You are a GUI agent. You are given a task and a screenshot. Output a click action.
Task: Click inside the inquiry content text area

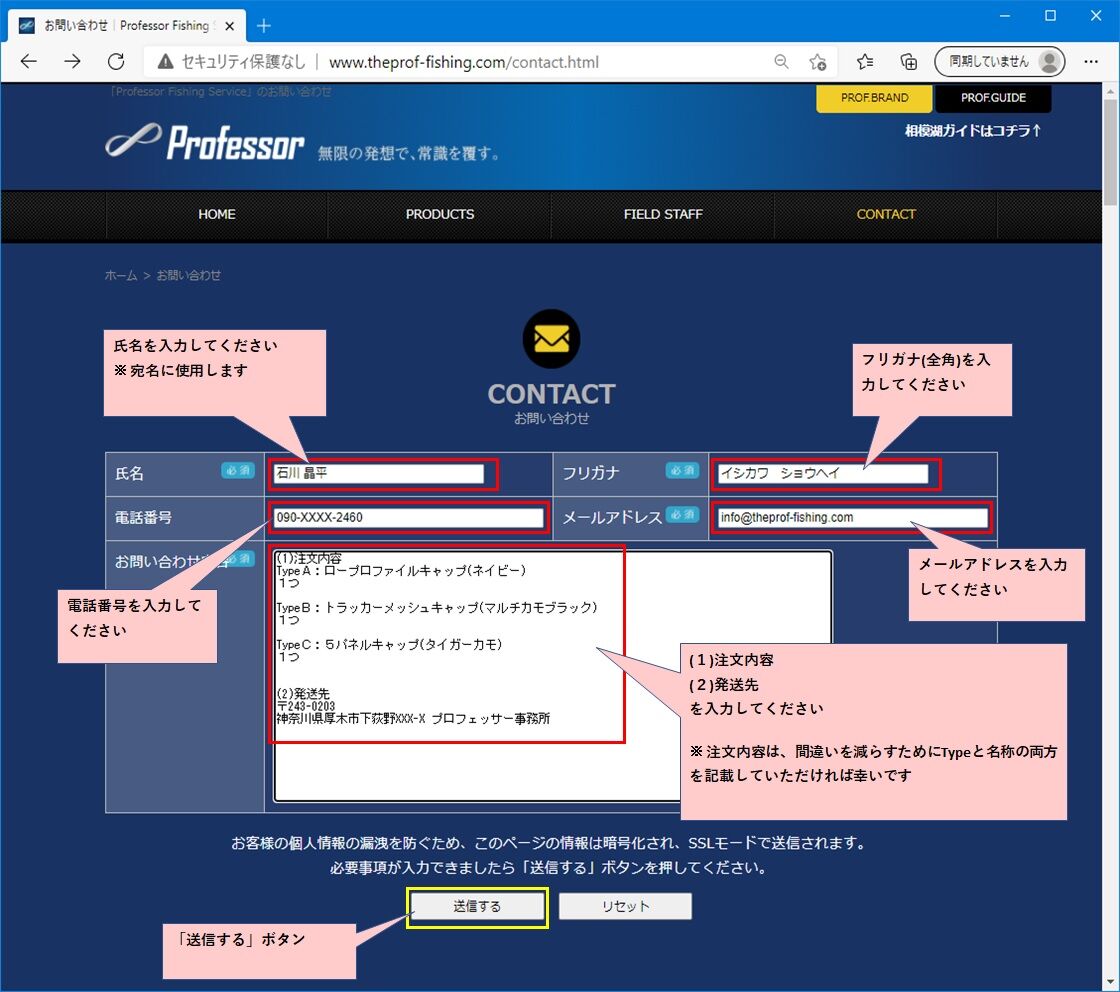(553, 676)
